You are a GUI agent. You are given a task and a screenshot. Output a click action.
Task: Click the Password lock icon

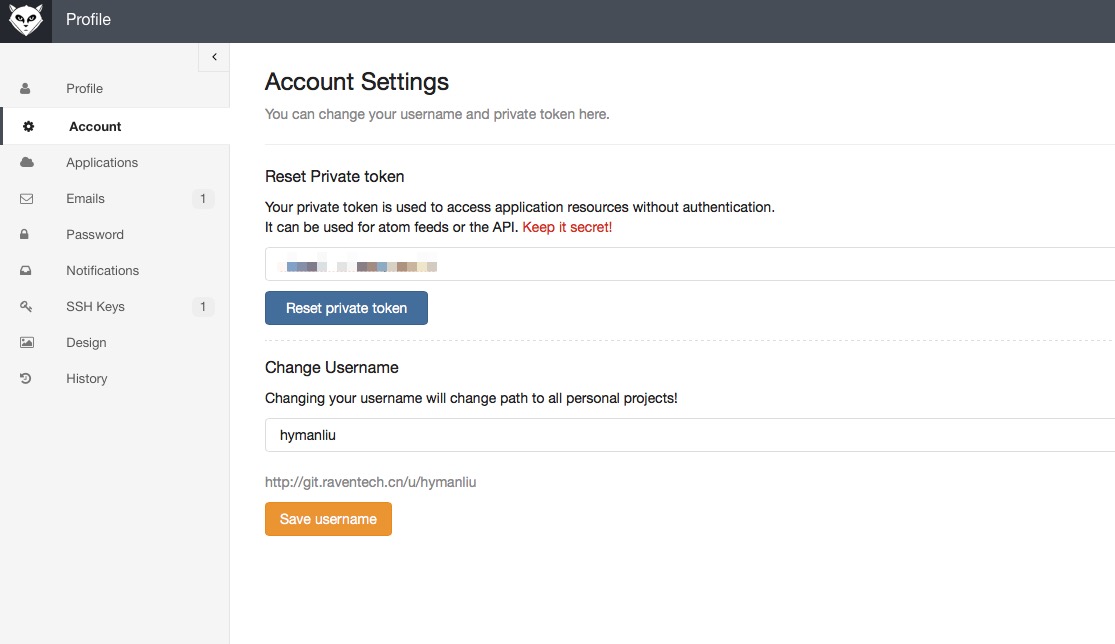26,235
